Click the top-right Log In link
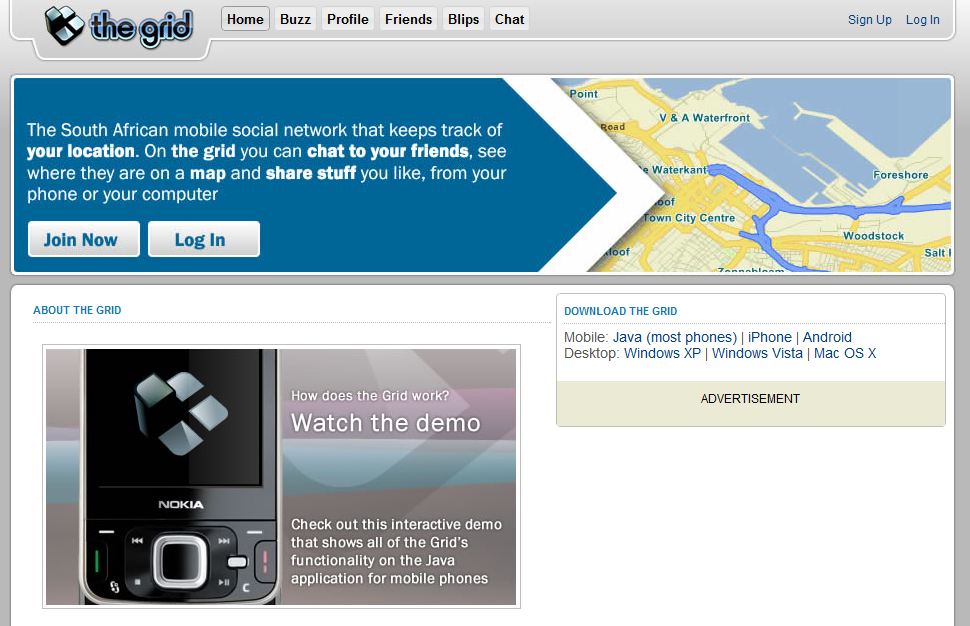970x626 pixels. click(x=922, y=20)
